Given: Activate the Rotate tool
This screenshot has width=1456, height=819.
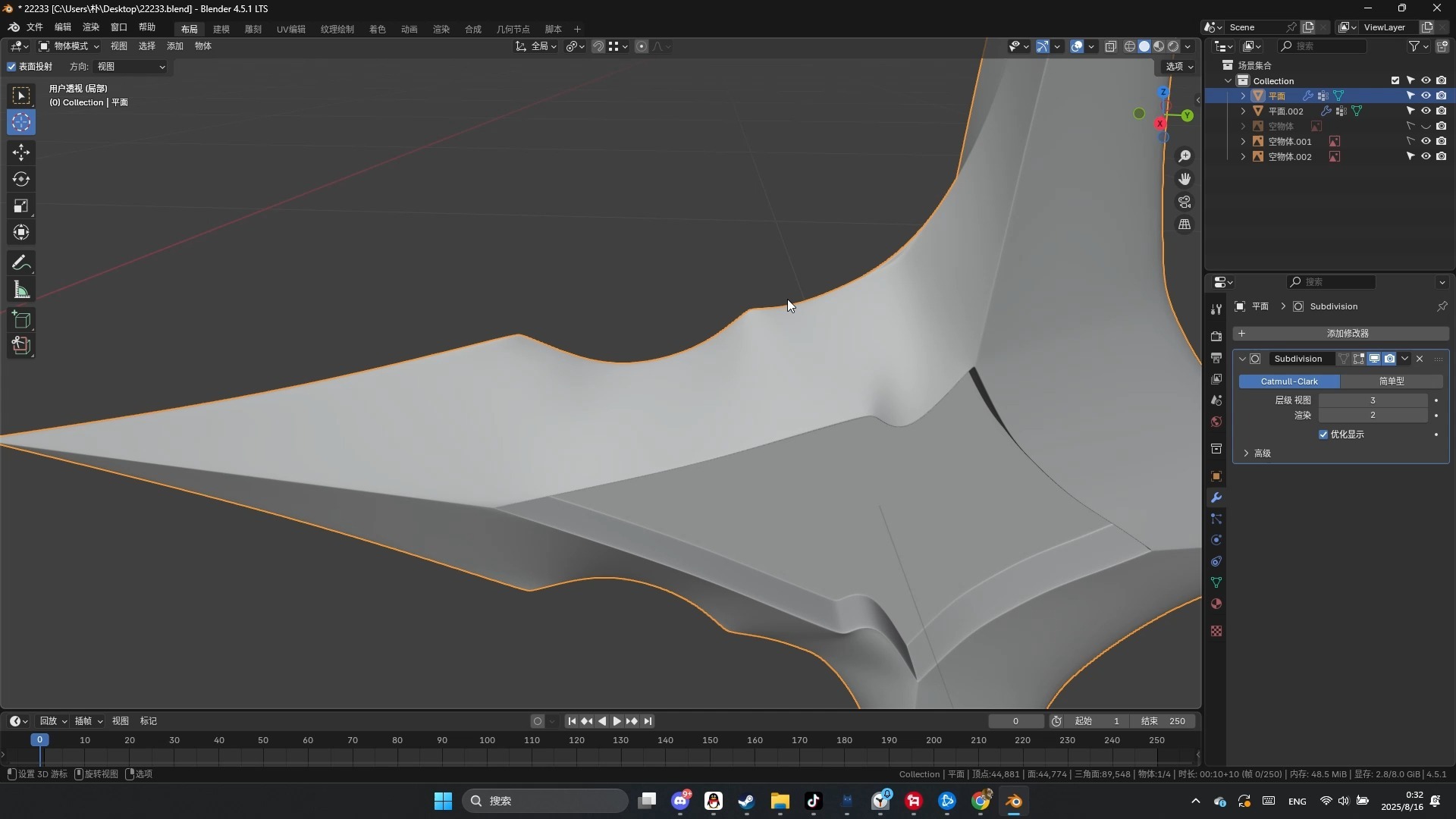Looking at the screenshot, I should [x=21, y=179].
